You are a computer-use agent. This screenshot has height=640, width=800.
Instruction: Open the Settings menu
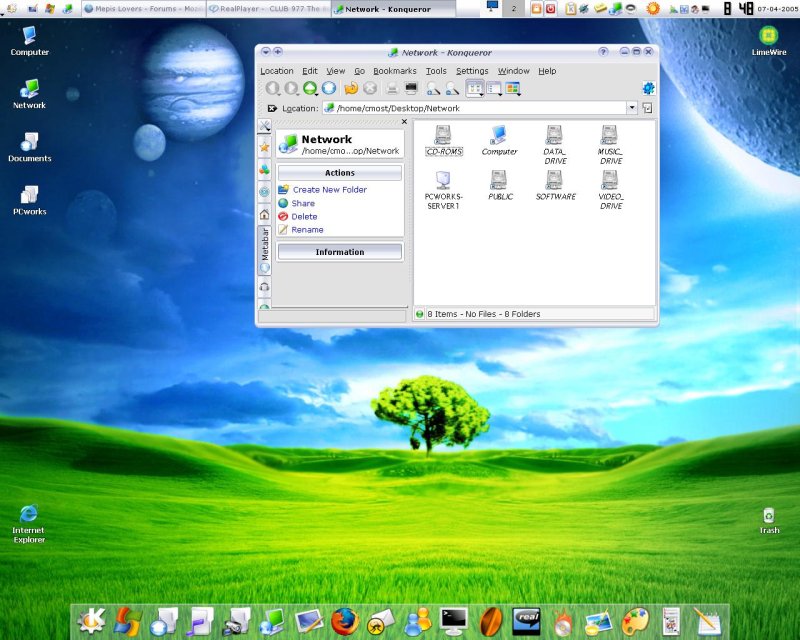coord(472,71)
